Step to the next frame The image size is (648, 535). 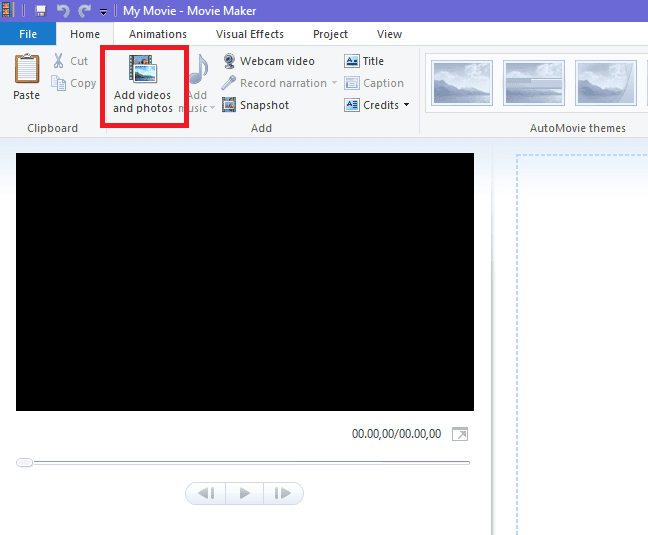click(283, 493)
